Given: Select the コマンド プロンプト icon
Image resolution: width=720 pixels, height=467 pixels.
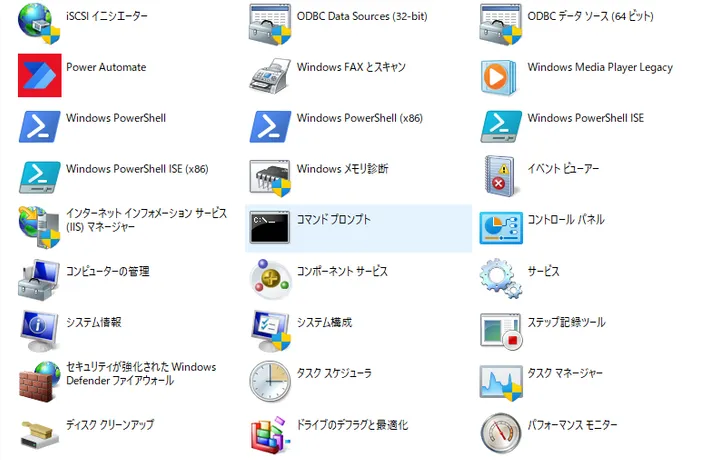Looking at the screenshot, I should pyautogui.click(x=270, y=228).
